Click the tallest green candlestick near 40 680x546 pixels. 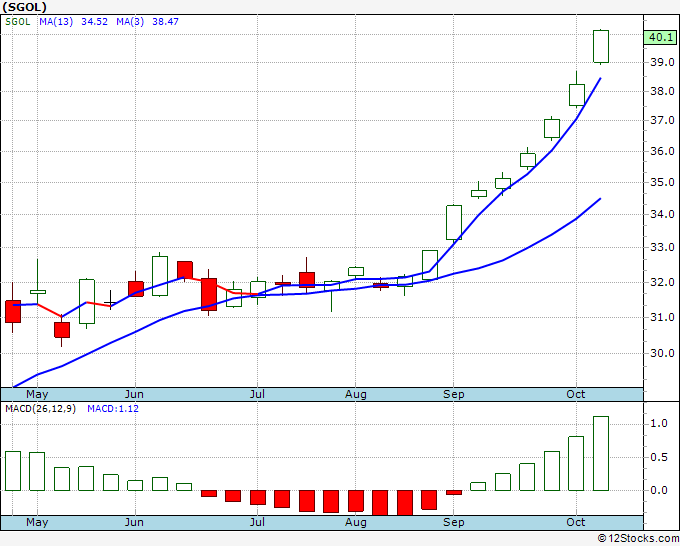pos(601,46)
